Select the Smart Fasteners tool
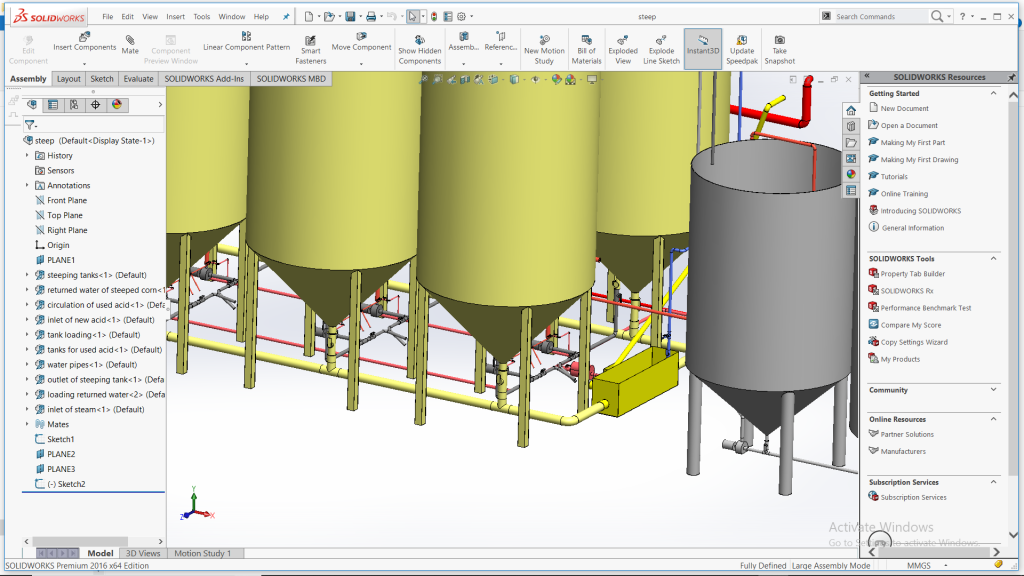This screenshot has height=576, width=1024. tap(311, 41)
